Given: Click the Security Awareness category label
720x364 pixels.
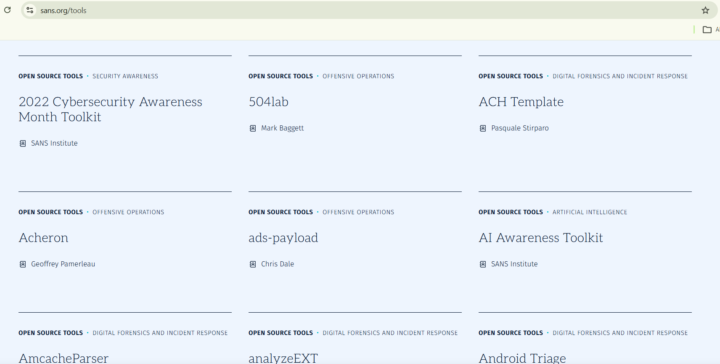Looking at the screenshot, I should click(125, 76).
